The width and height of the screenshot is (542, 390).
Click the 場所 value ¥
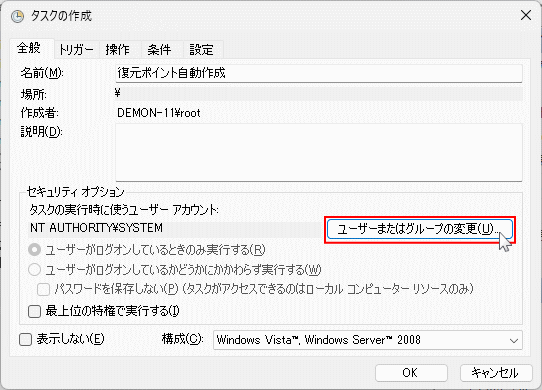click(x=118, y=93)
